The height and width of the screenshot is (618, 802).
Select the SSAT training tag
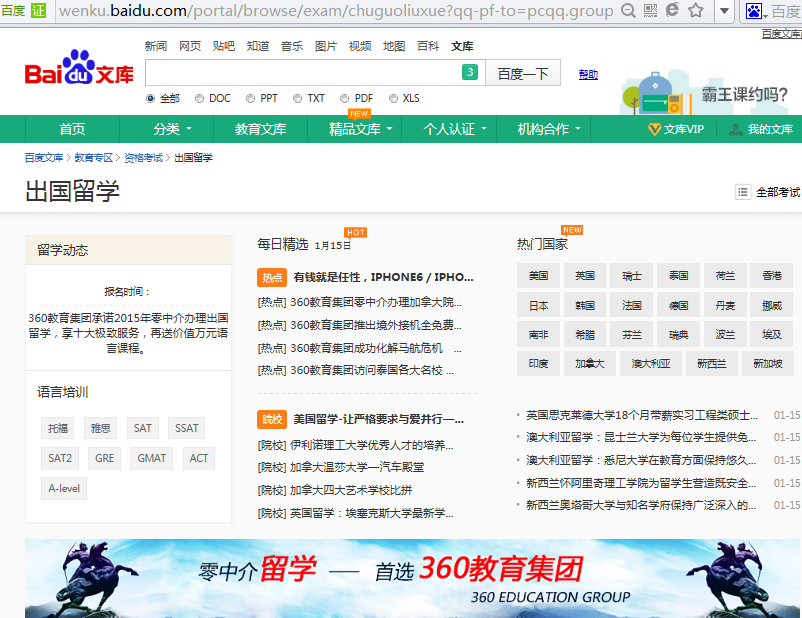point(186,428)
